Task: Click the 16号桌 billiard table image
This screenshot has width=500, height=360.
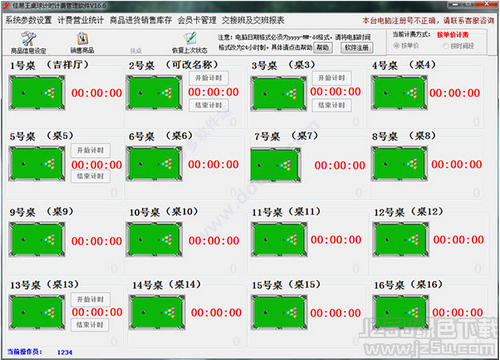Action: pos(400,313)
